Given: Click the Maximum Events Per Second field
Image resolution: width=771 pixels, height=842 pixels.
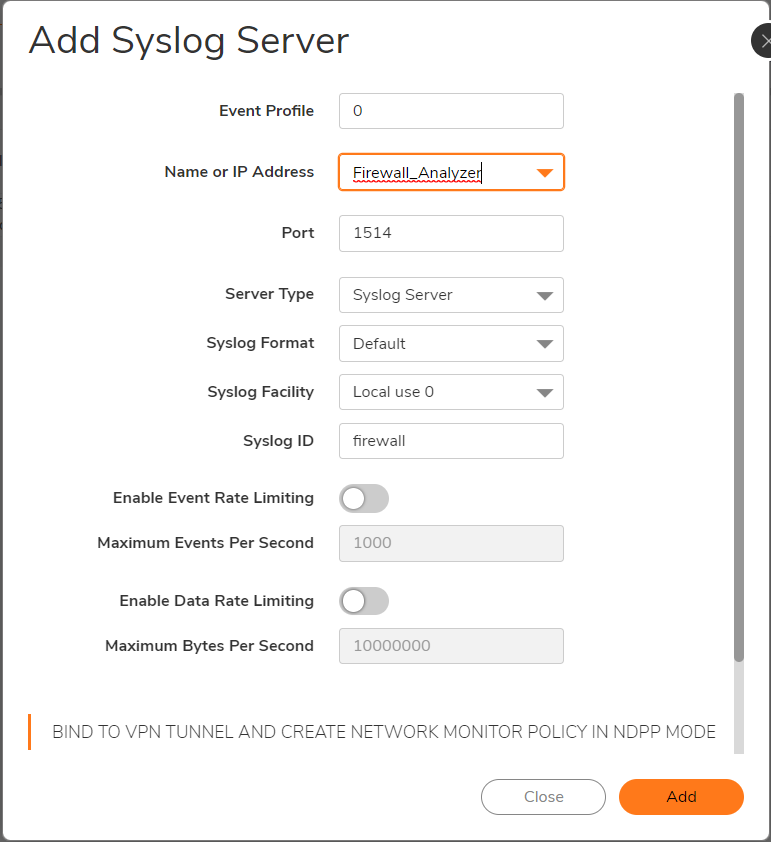Looking at the screenshot, I should coord(451,543).
